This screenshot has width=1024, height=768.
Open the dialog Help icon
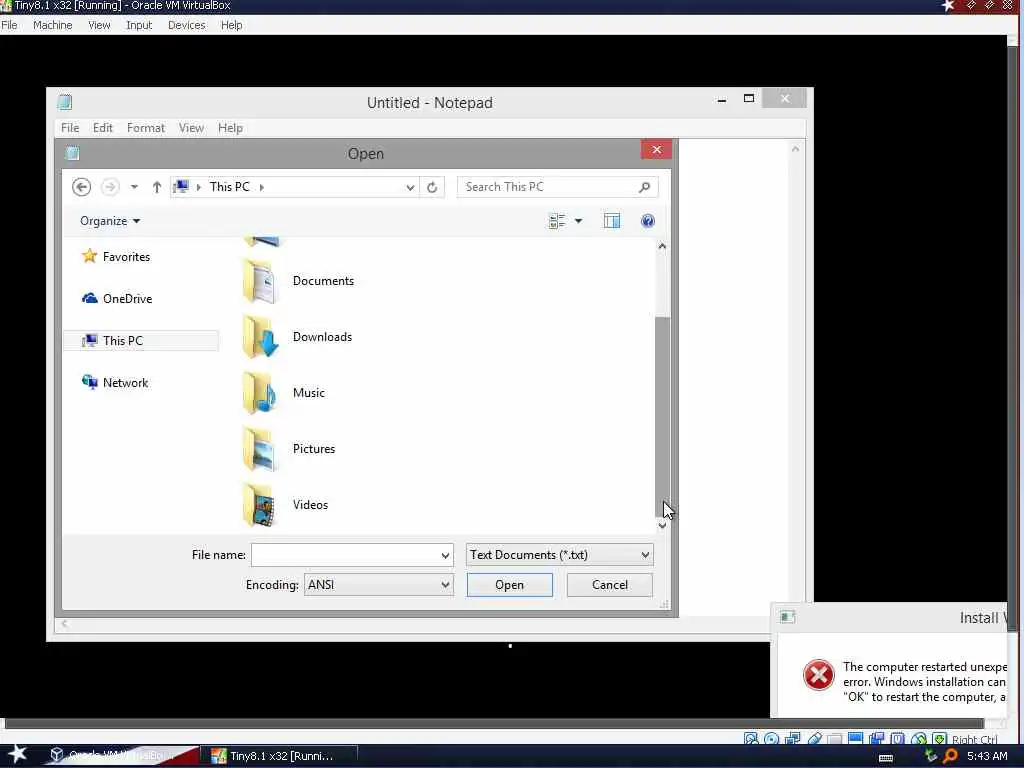(x=648, y=221)
